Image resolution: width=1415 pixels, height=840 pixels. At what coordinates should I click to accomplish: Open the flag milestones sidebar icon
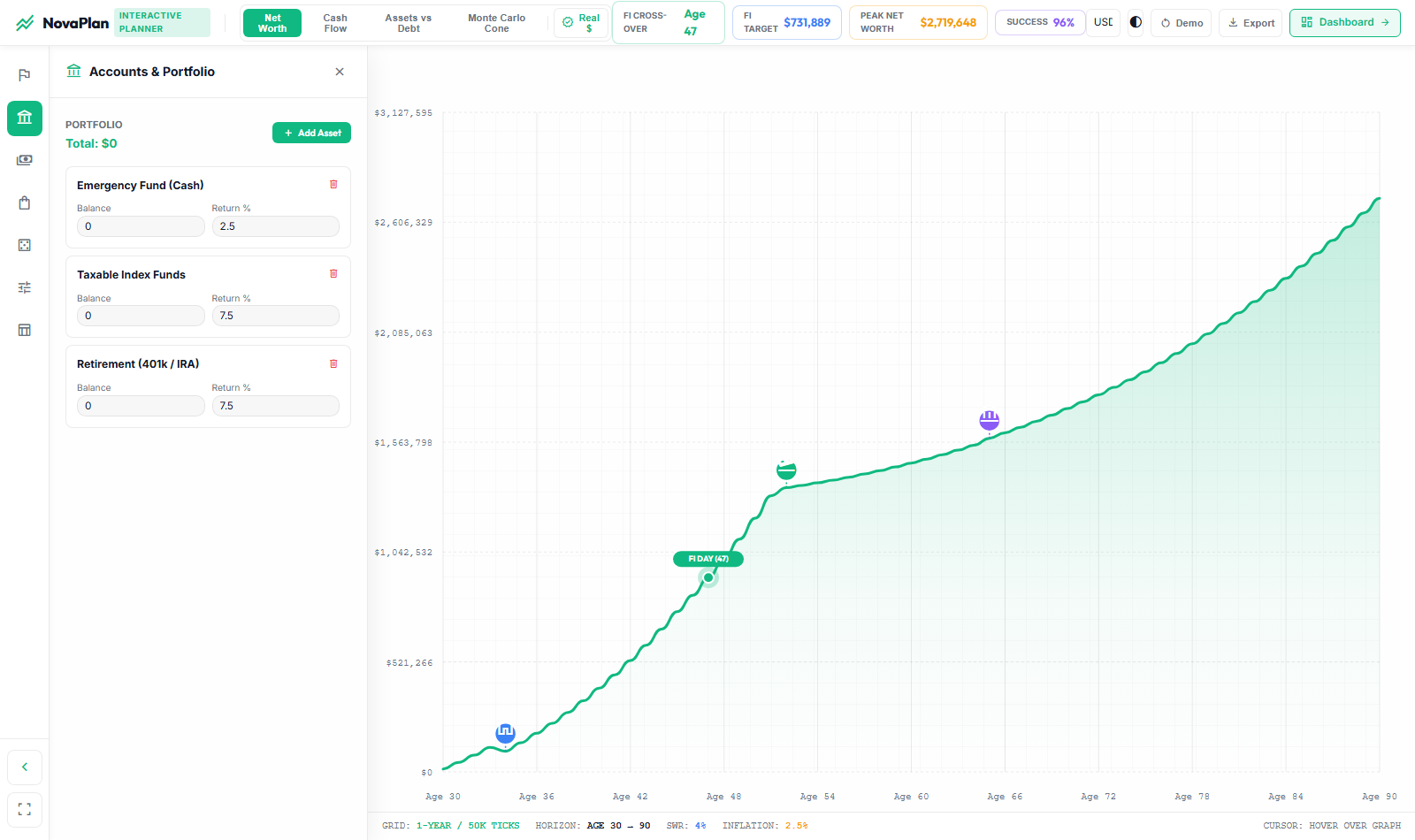(x=25, y=75)
